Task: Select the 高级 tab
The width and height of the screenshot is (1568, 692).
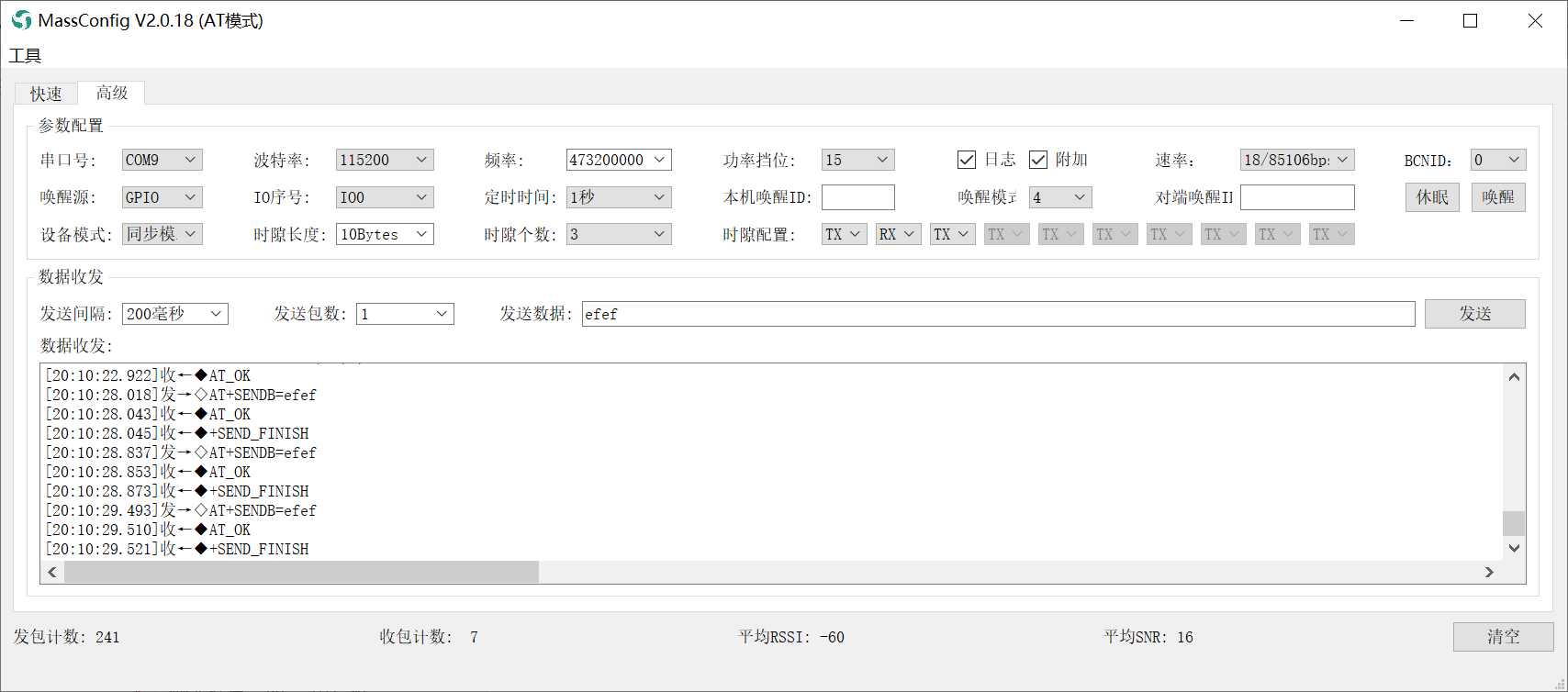Action: click(112, 93)
